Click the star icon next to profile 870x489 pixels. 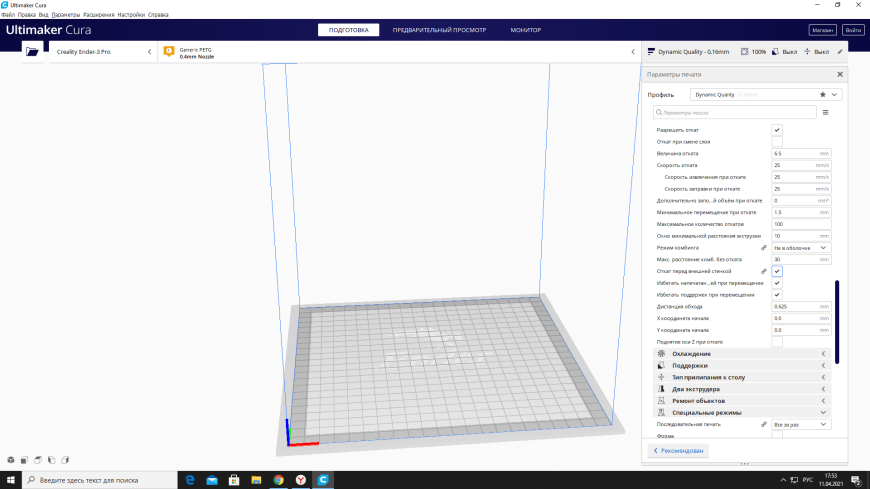[823, 95]
